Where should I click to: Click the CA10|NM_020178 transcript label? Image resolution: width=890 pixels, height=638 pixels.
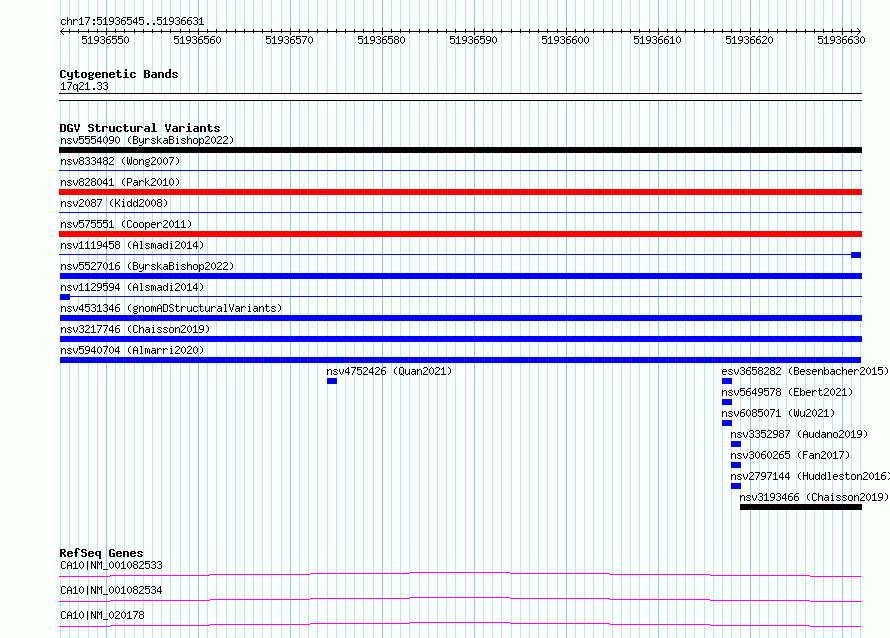pyautogui.click(x=102, y=615)
